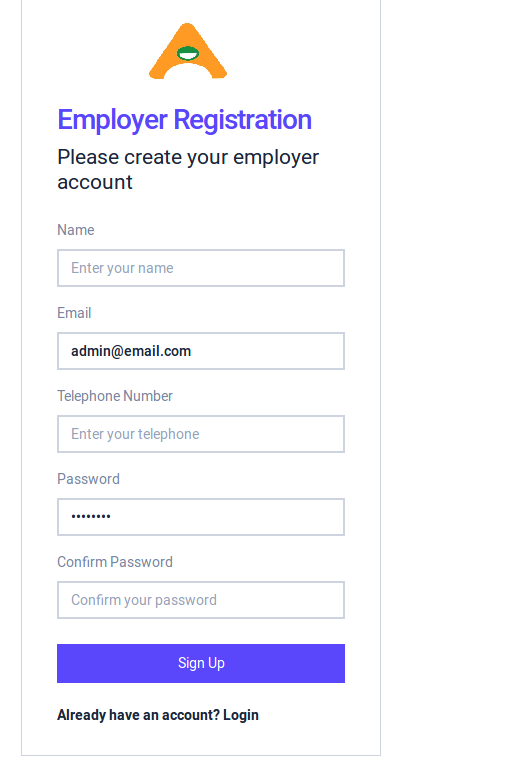Click the 'Please create your employer account' subtitle
The image size is (506, 760).
point(188,169)
